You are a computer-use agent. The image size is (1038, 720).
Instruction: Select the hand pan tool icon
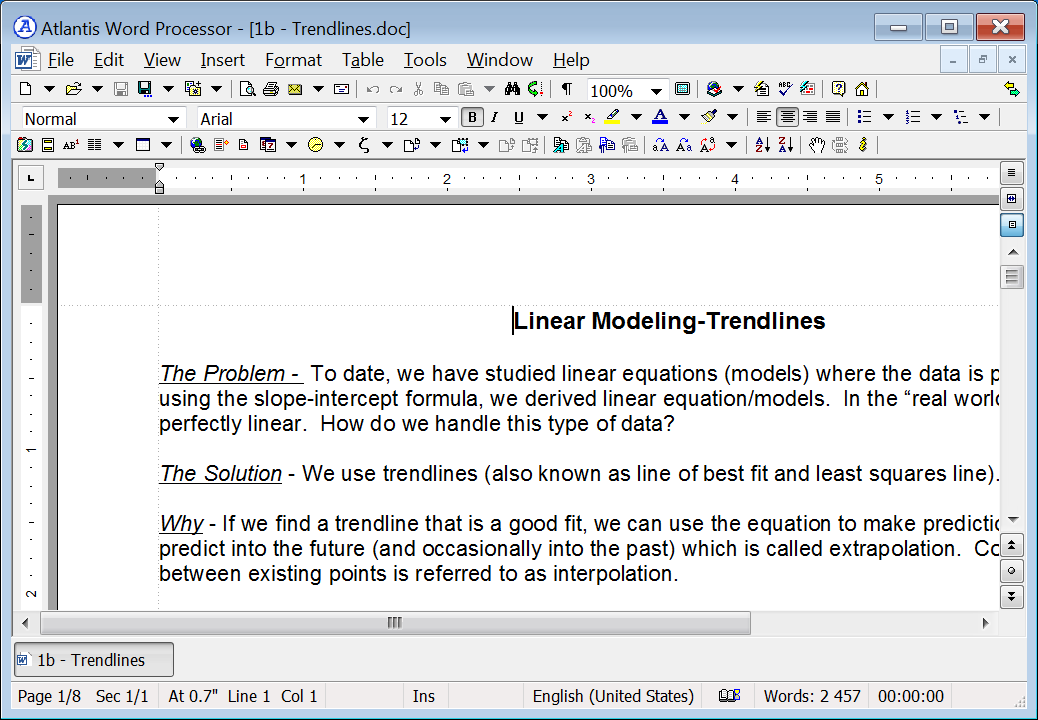pyautogui.click(x=817, y=145)
